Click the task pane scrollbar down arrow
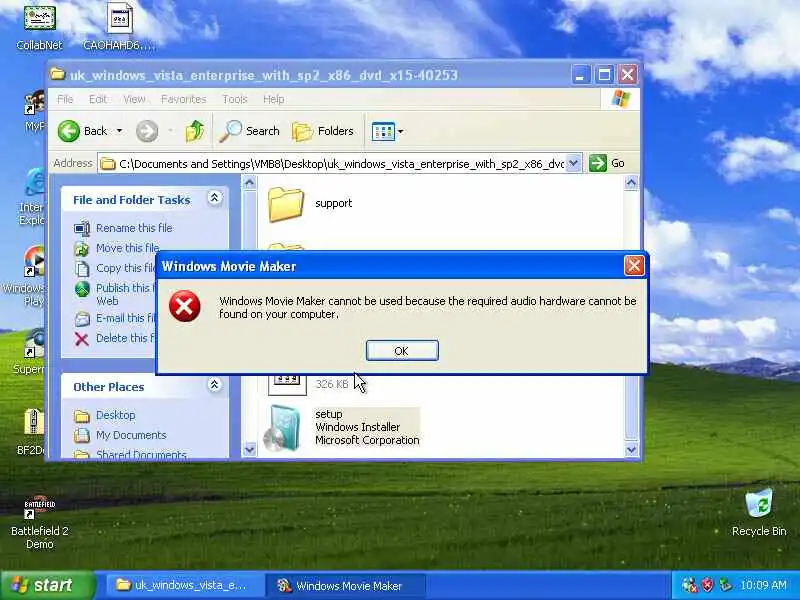The width and height of the screenshot is (800, 600). 249,449
